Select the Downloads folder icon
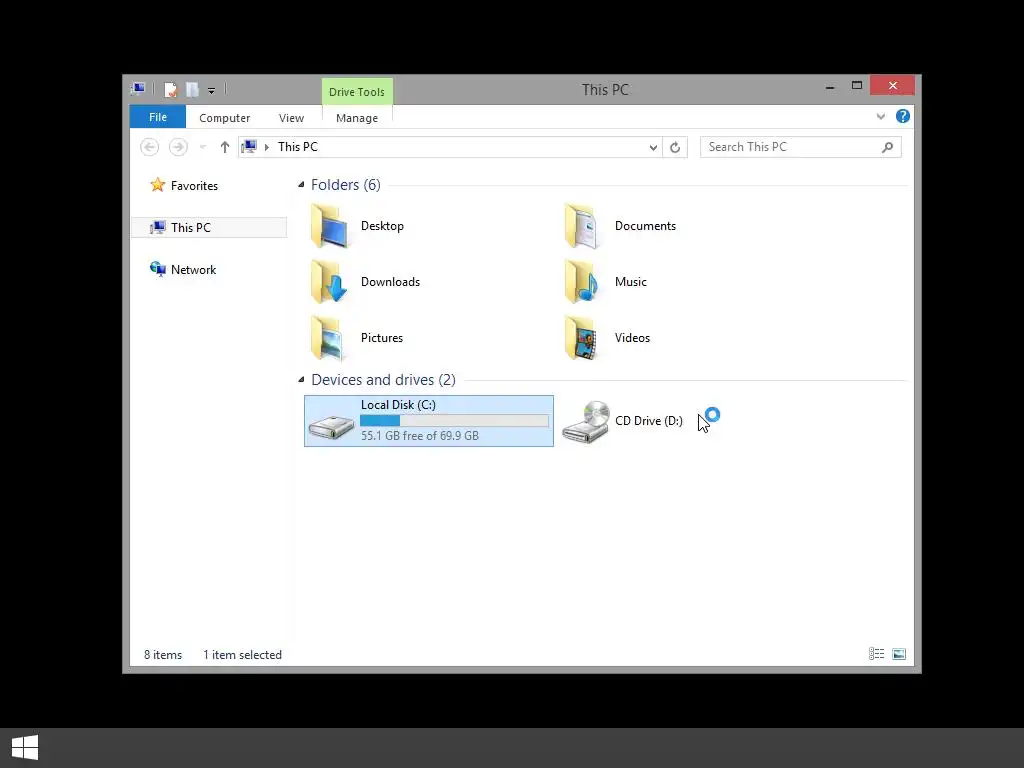Image resolution: width=1024 pixels, height=768 pixels. [x=329, y=281]
